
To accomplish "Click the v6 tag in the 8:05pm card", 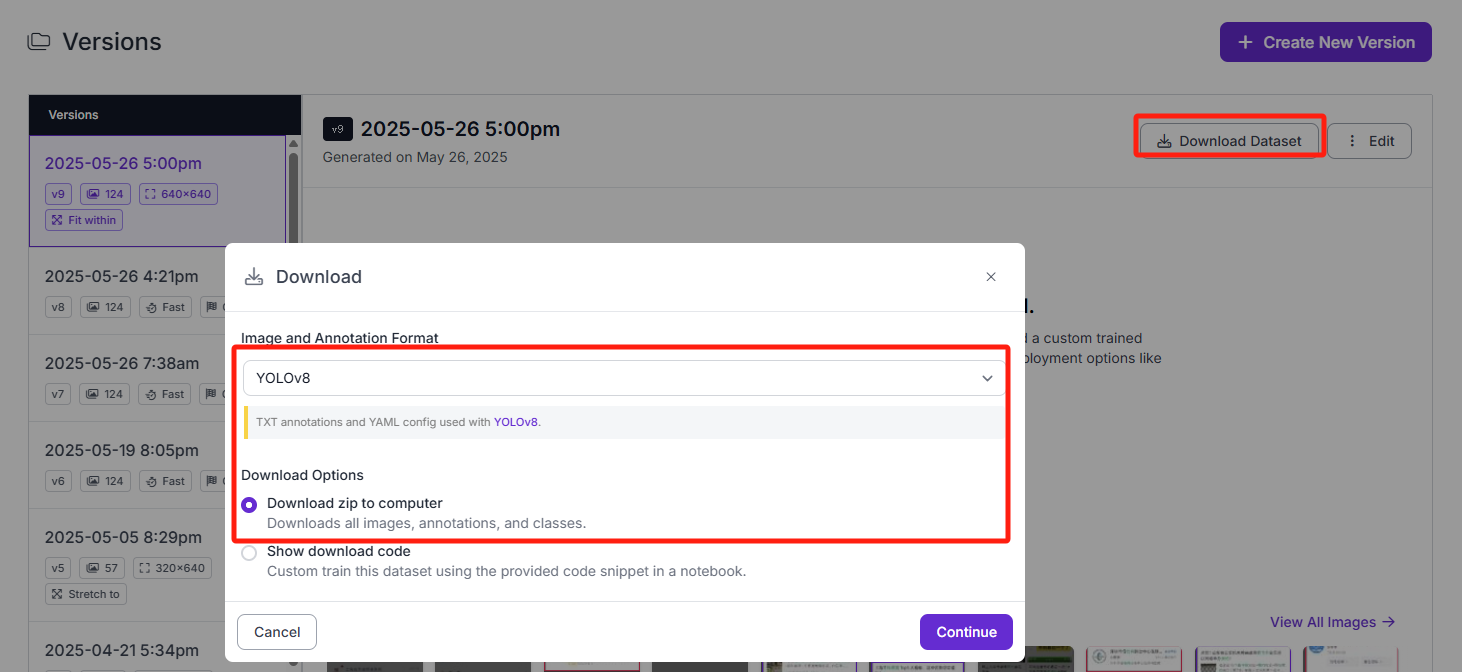I will click(58, 481).
